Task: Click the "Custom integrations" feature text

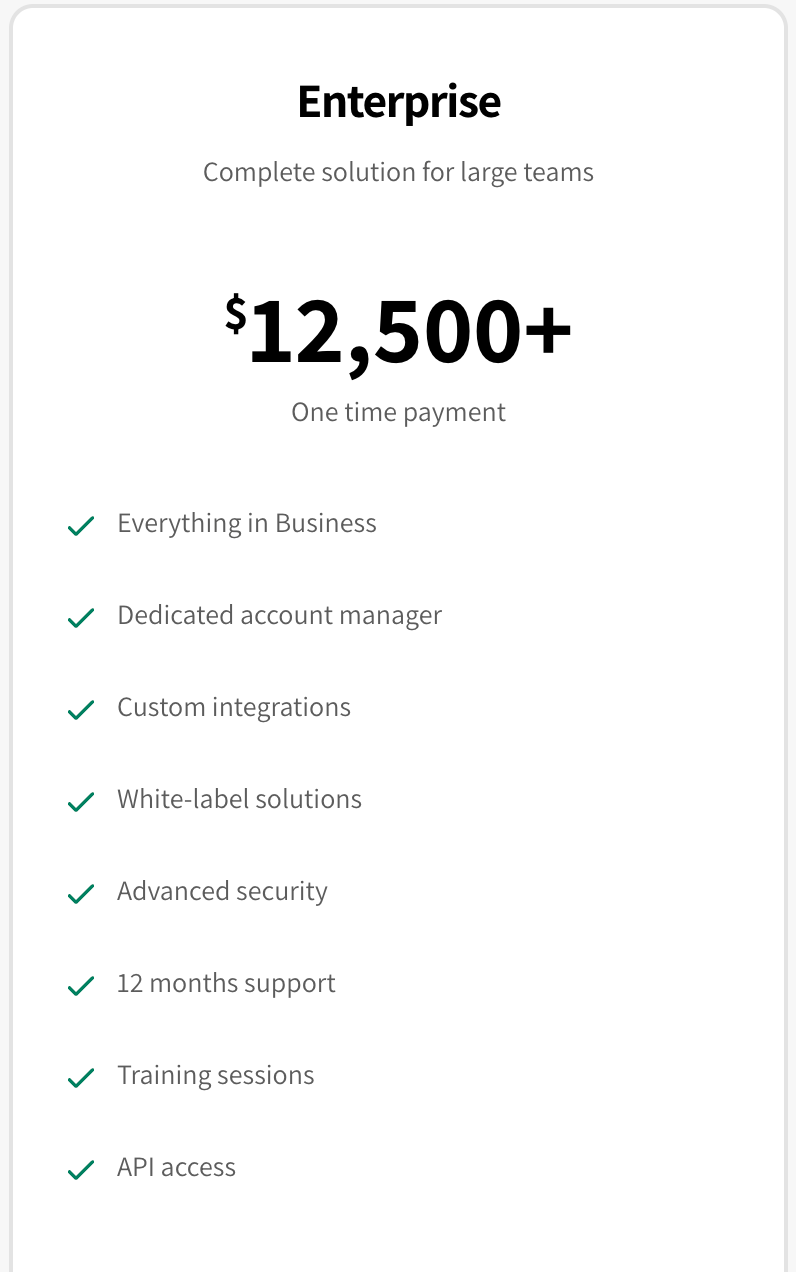Action: 234,708
